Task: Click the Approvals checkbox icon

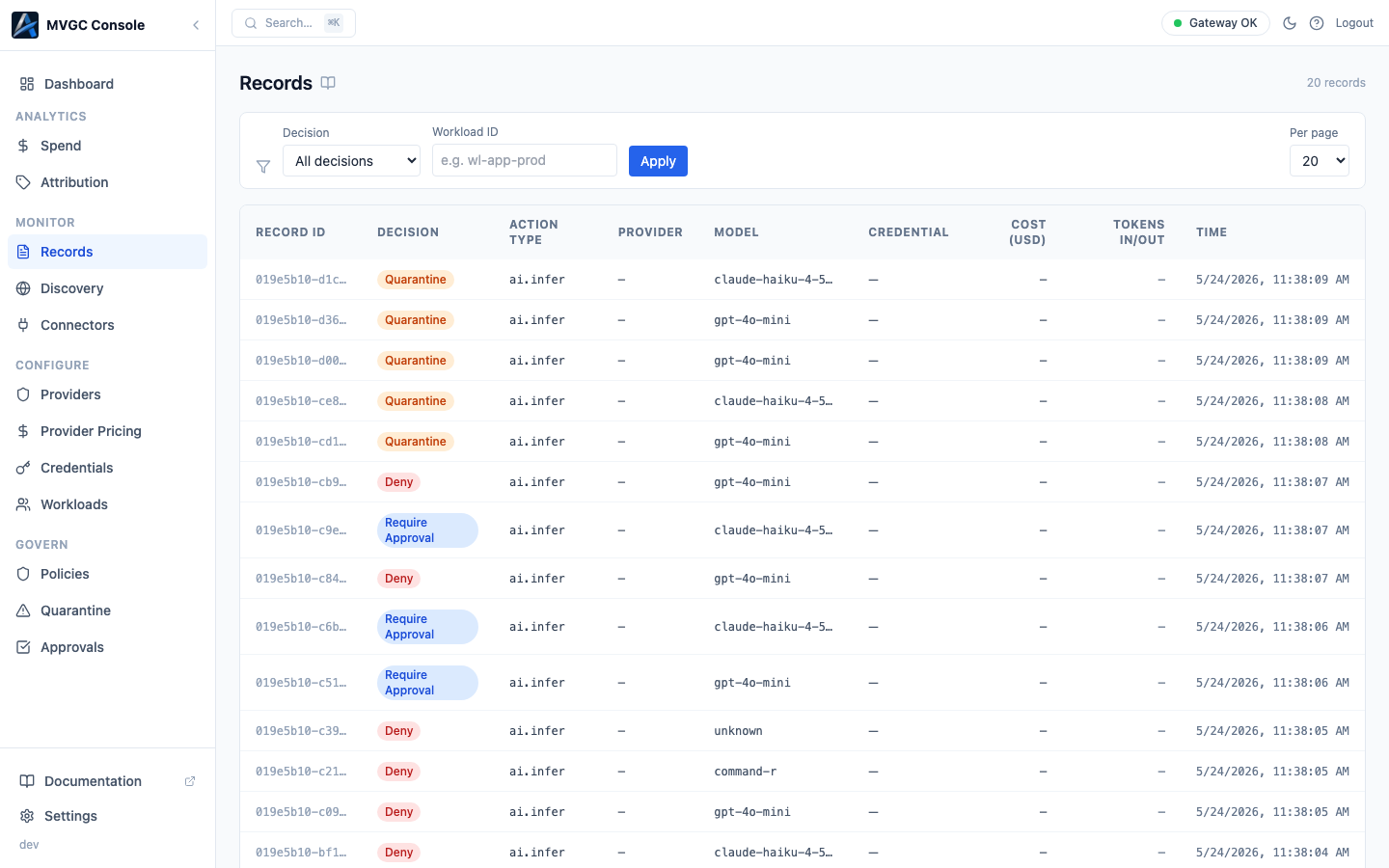Action: (x=23, y=647)
